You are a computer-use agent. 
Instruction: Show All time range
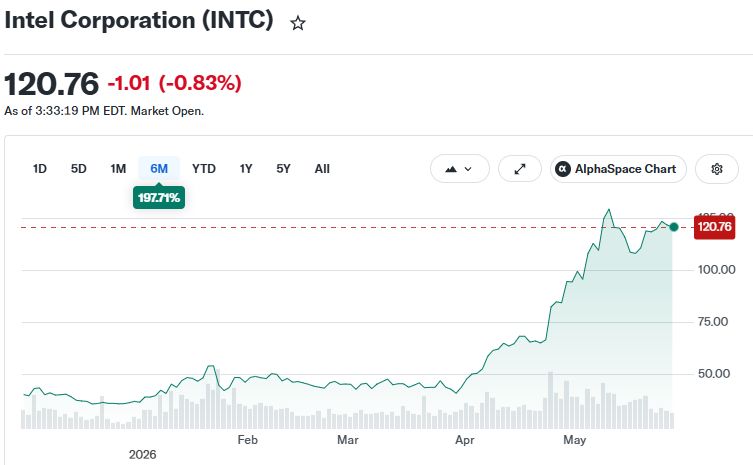click(322, 169)
